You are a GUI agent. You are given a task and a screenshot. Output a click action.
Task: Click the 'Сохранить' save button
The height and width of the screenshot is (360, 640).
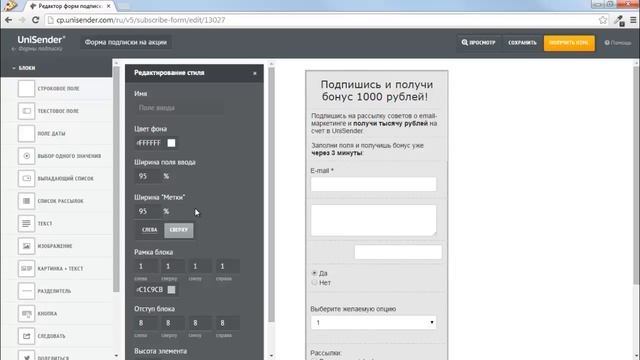pyautogui.click(x=522, y=42)
